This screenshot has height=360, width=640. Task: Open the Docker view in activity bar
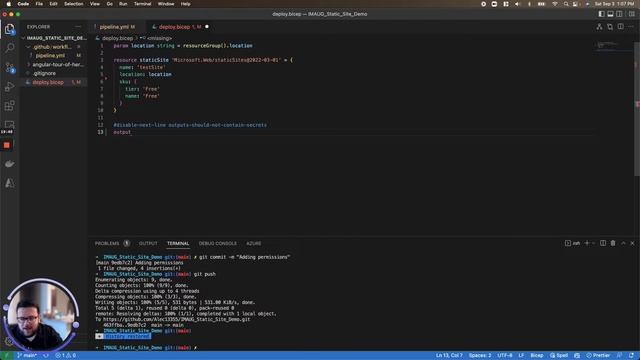pos(9,164)
